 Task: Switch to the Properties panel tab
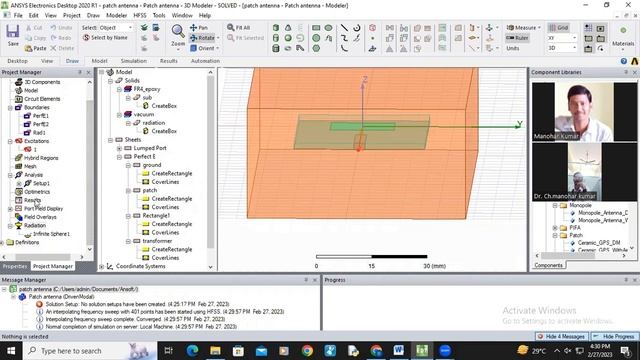[x=15, y=266]
